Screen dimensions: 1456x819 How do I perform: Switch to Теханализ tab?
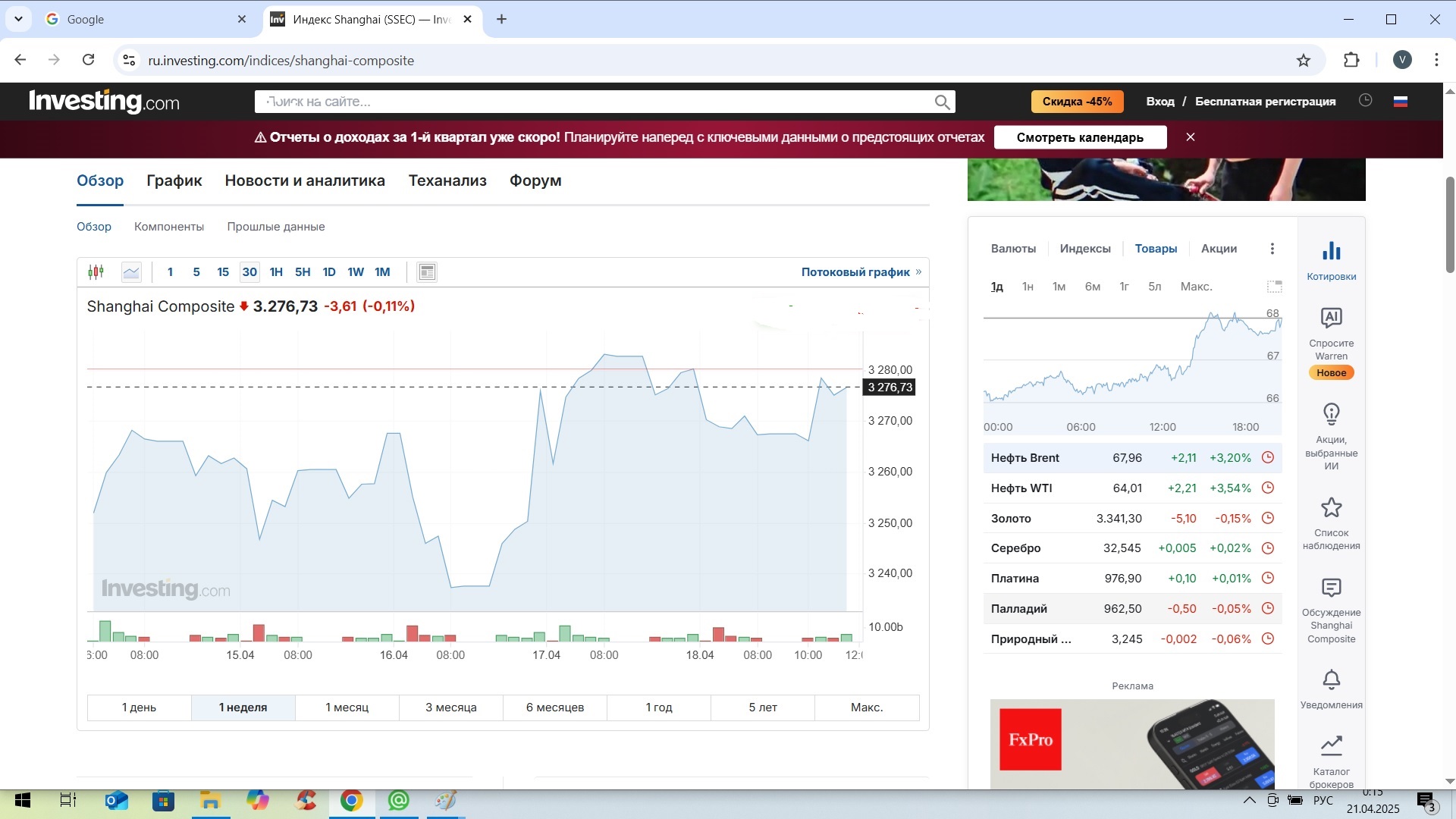[x=447, y=180]
